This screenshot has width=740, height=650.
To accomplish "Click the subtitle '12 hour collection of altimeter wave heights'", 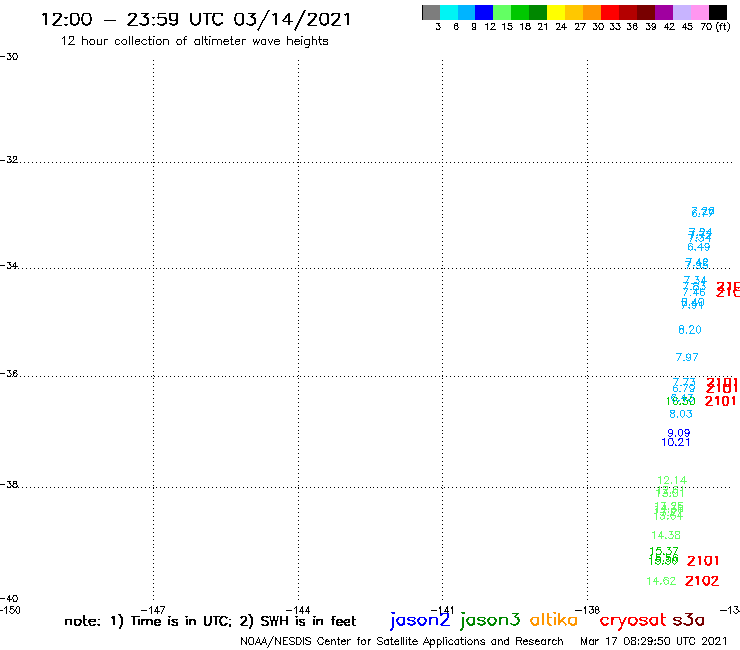I will 194,41.
